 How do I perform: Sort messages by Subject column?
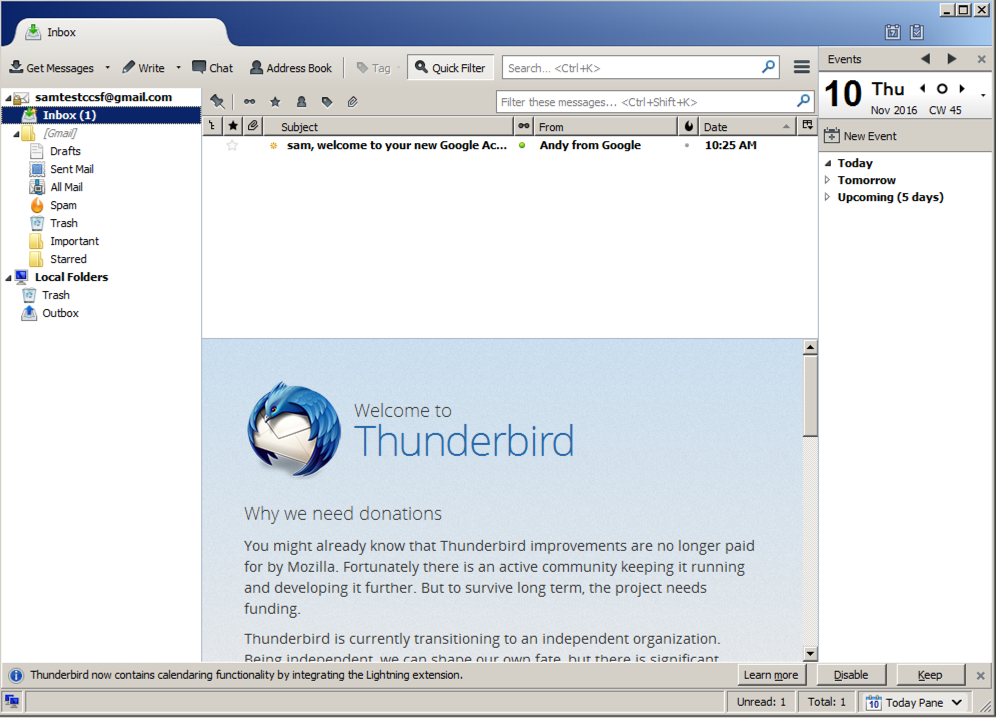click(388, 126)
